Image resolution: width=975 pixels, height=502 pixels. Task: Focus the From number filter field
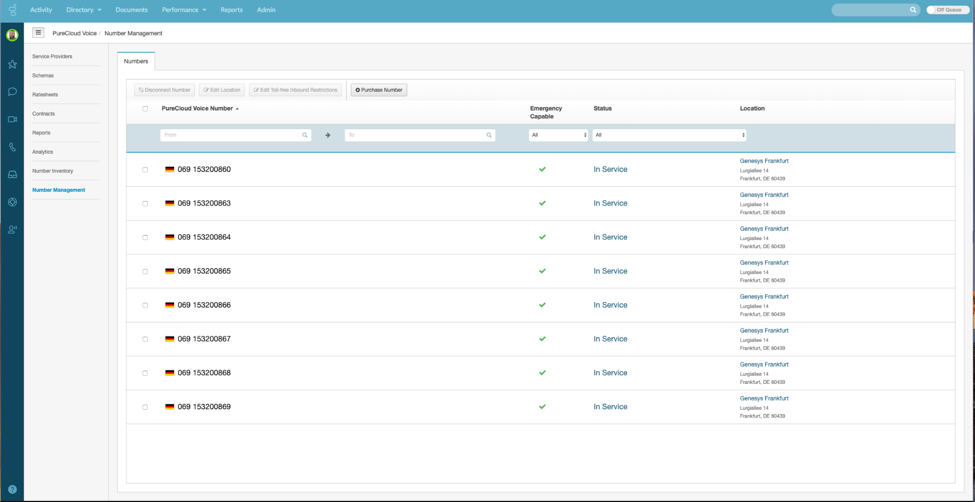click(236, 135)
